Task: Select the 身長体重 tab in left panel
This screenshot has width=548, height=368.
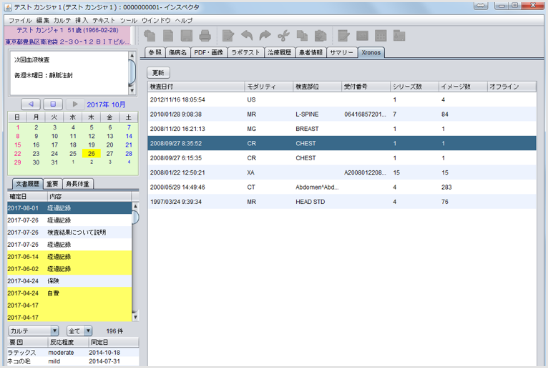Action: coord(78,184)
